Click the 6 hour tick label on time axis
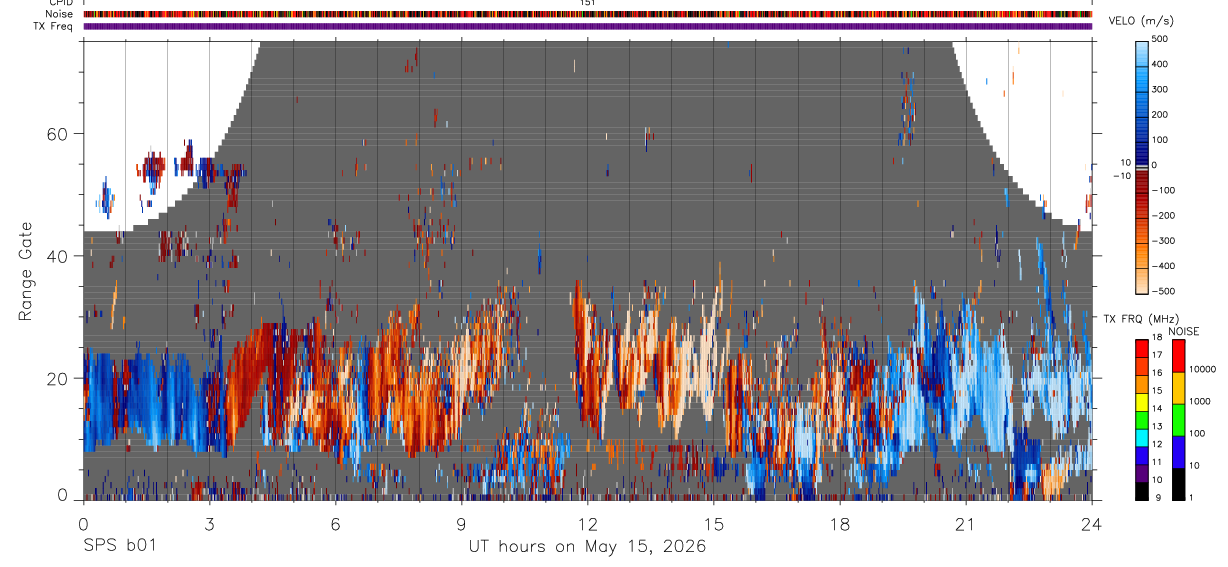 335,524
